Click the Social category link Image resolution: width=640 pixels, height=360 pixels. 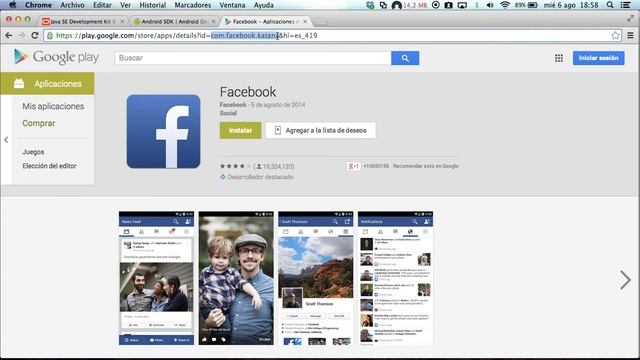click(228, 113)
